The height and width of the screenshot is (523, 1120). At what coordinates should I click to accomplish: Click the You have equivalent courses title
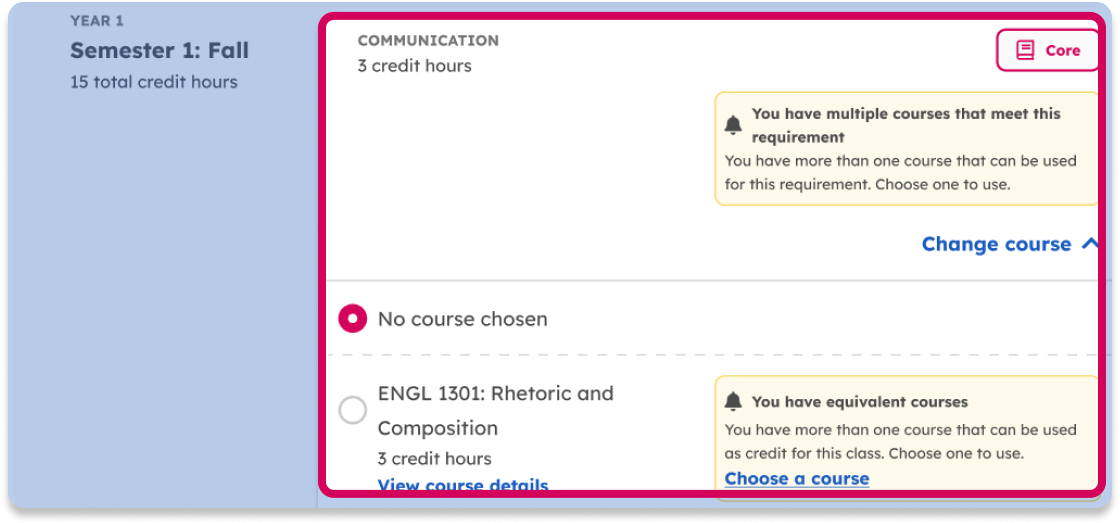pyautogui.click(x=859, y=402)
